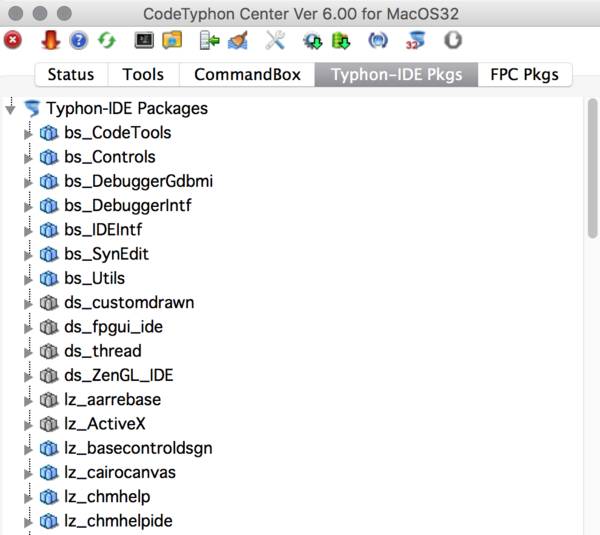Expand the bs_DebuggerIntf tree node
600x535 pixels.
pos(28,206)
